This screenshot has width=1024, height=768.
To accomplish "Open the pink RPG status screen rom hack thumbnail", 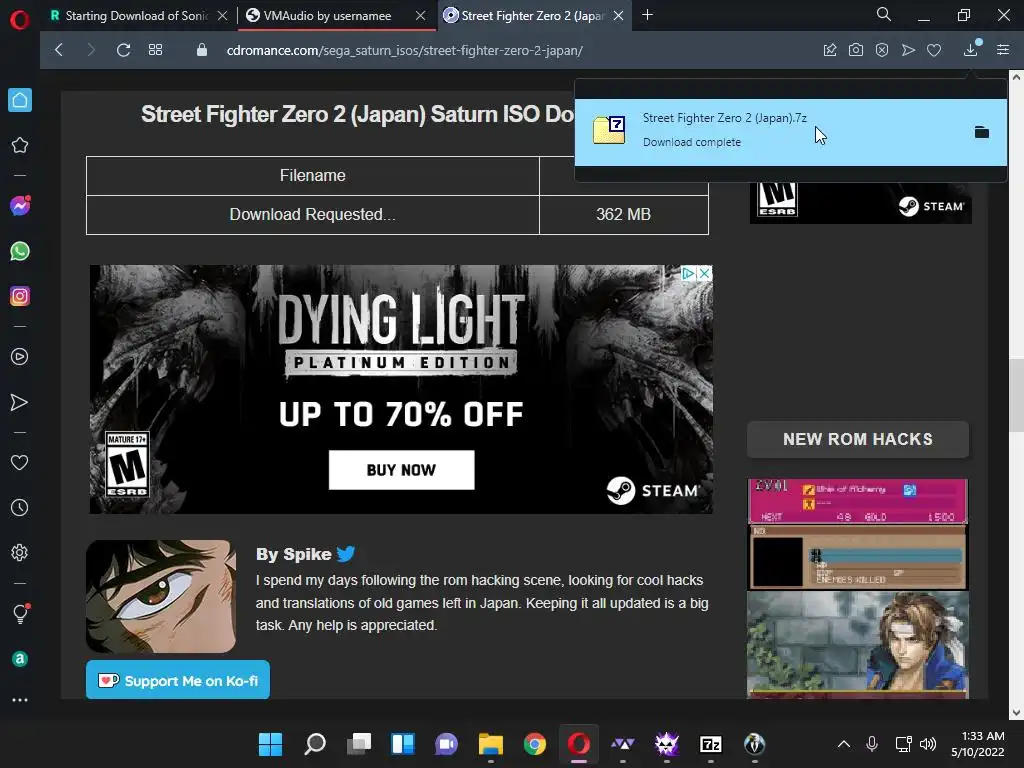I will (x=857, y=534).
